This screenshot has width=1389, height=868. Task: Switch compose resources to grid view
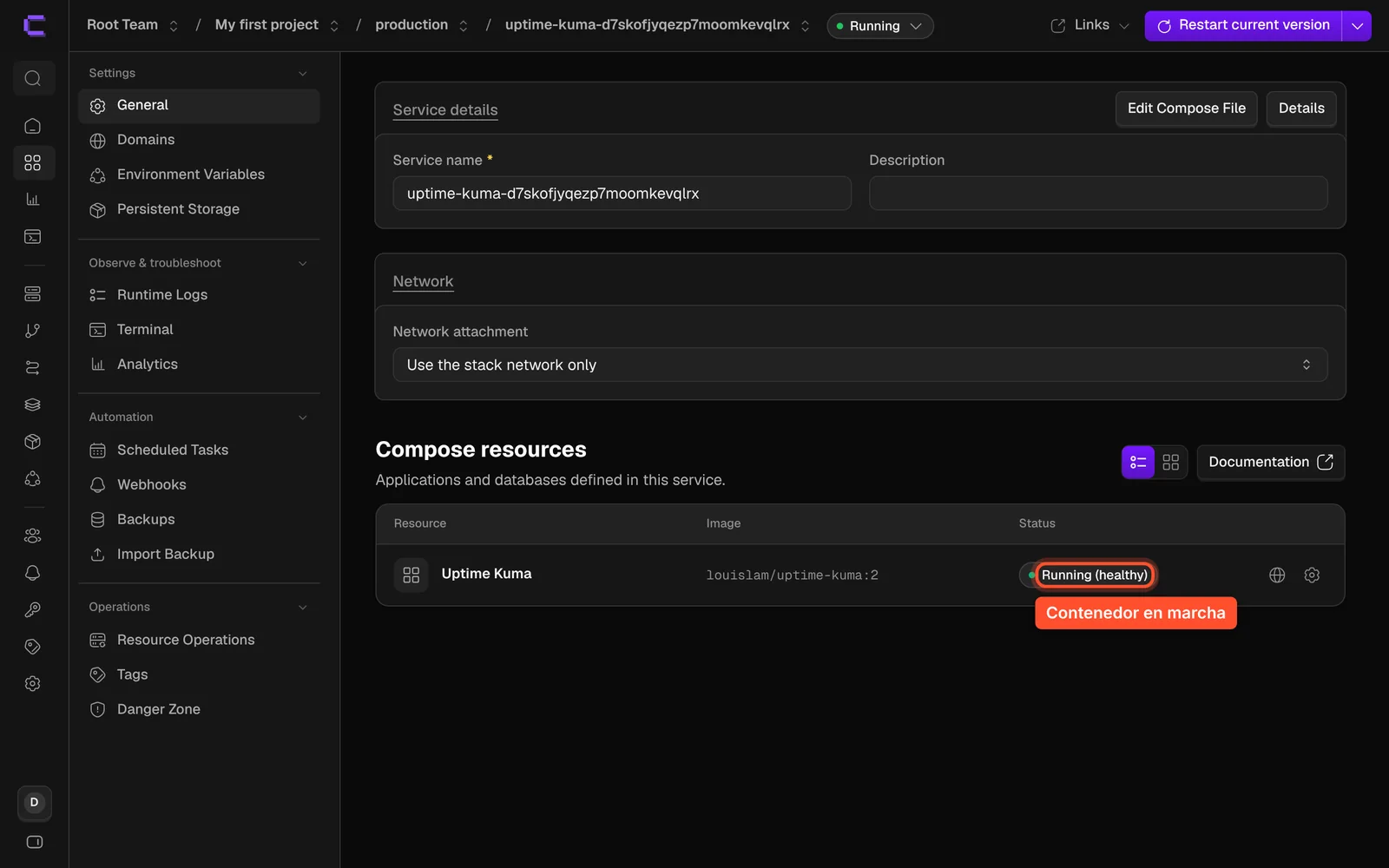click(1170, 462)
